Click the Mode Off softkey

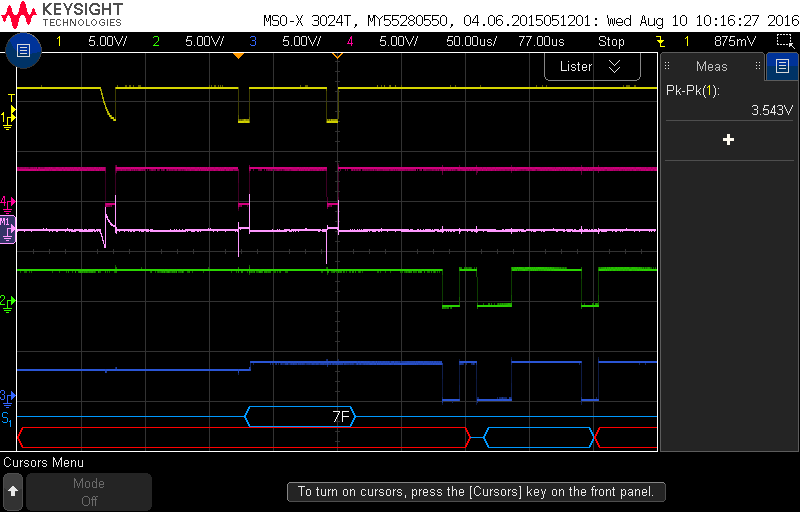[89, 492]
